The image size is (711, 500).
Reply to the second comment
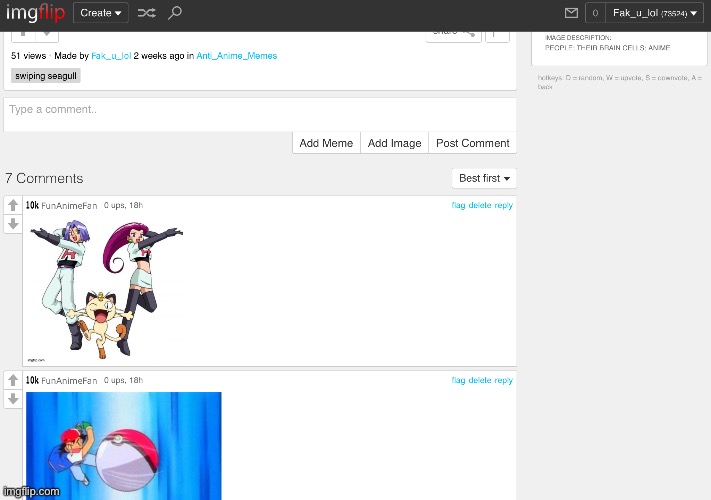click(x=503, y=380)
